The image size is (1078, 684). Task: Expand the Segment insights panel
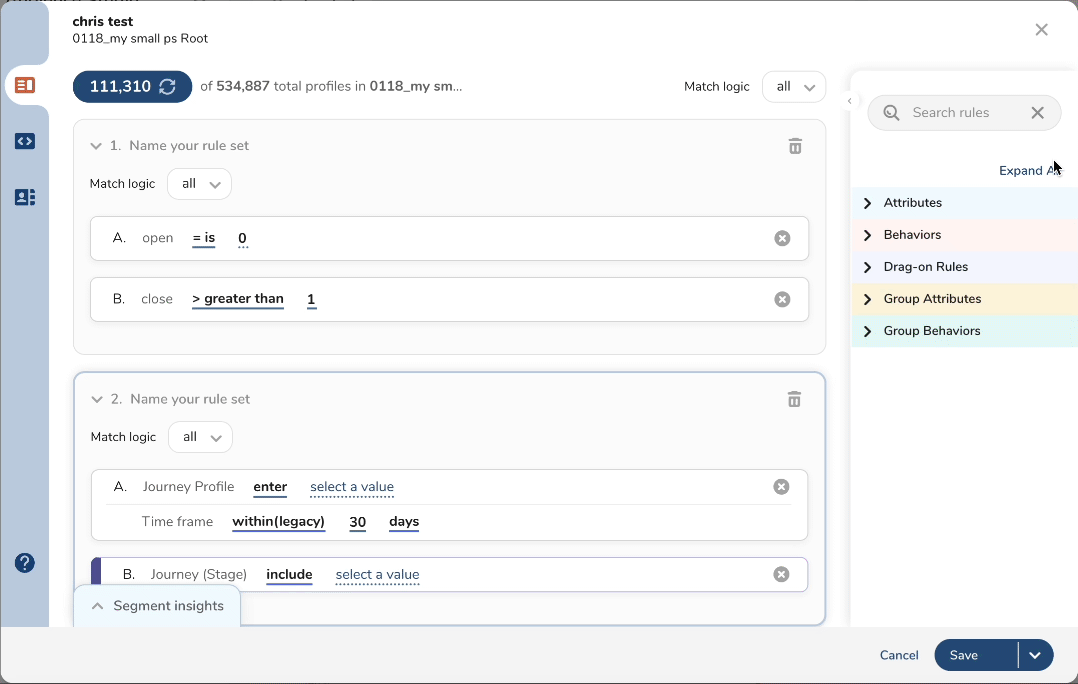click(157, 606)
